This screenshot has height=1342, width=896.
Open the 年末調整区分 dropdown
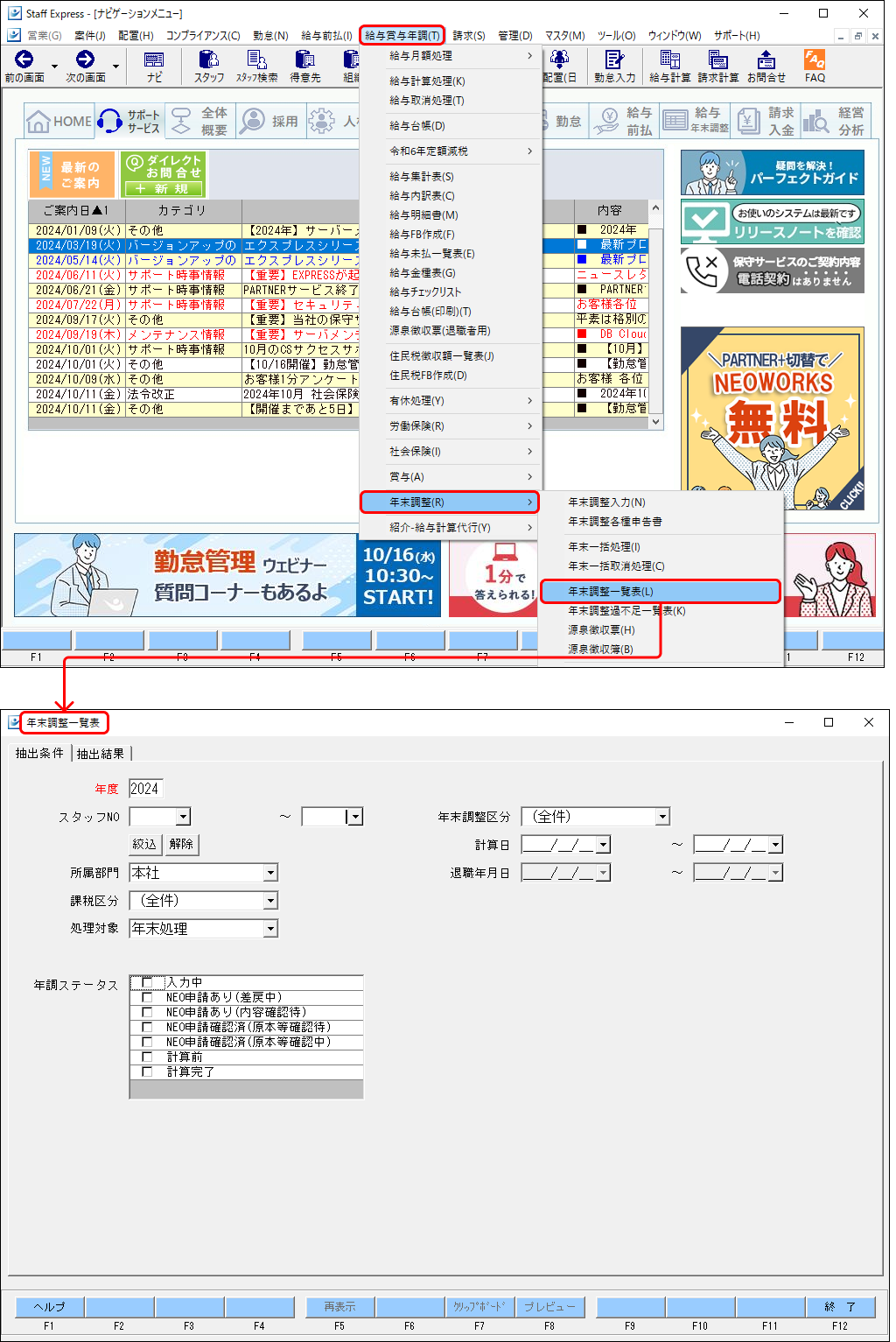(662, 817)
